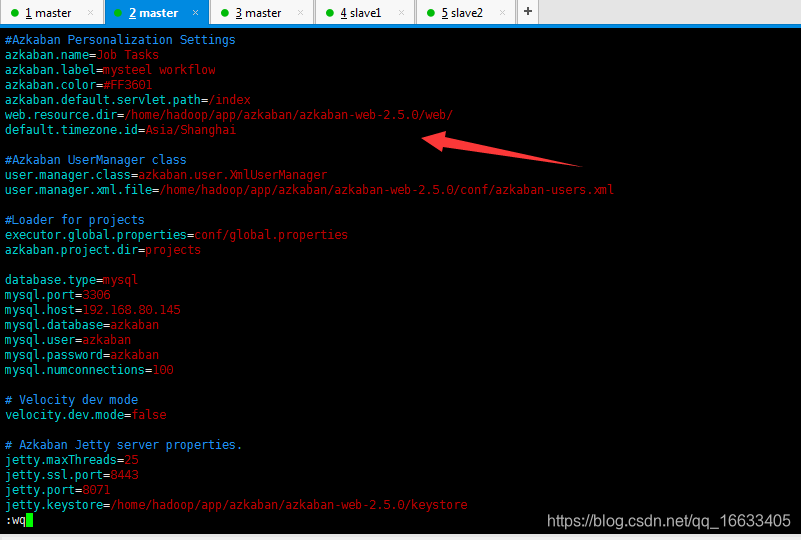Click the ':wq' vim command line
The height and width of the screenshot is (540, 801).
pos(15,520)
